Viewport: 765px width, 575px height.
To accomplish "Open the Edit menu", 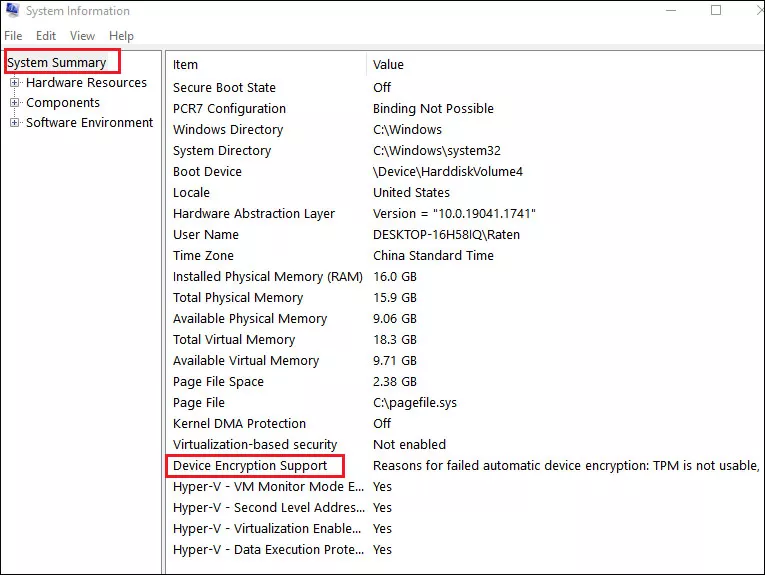I will (46, 36).
